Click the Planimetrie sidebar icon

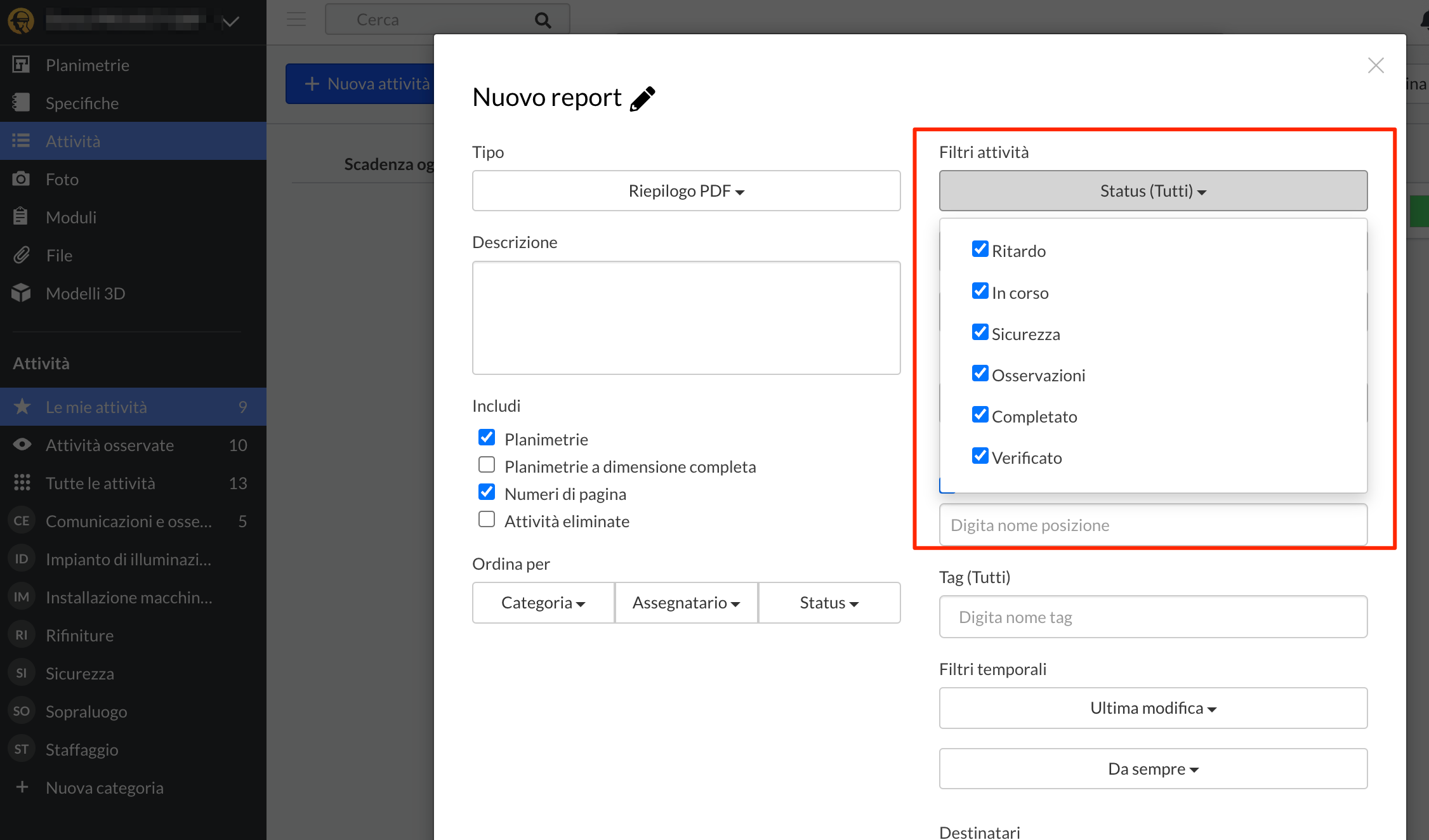21,65
